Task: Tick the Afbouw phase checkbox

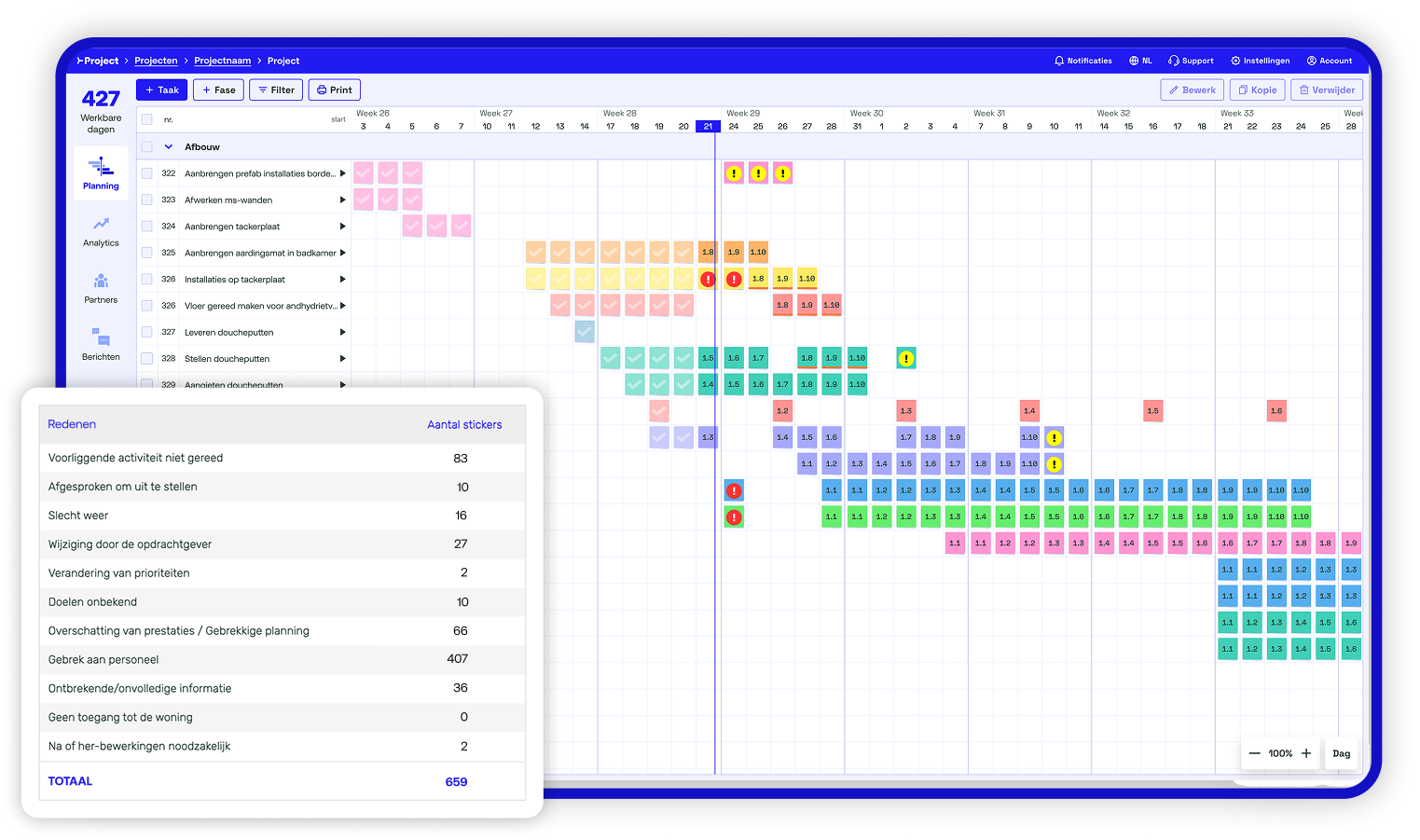Action: (146, 146)
